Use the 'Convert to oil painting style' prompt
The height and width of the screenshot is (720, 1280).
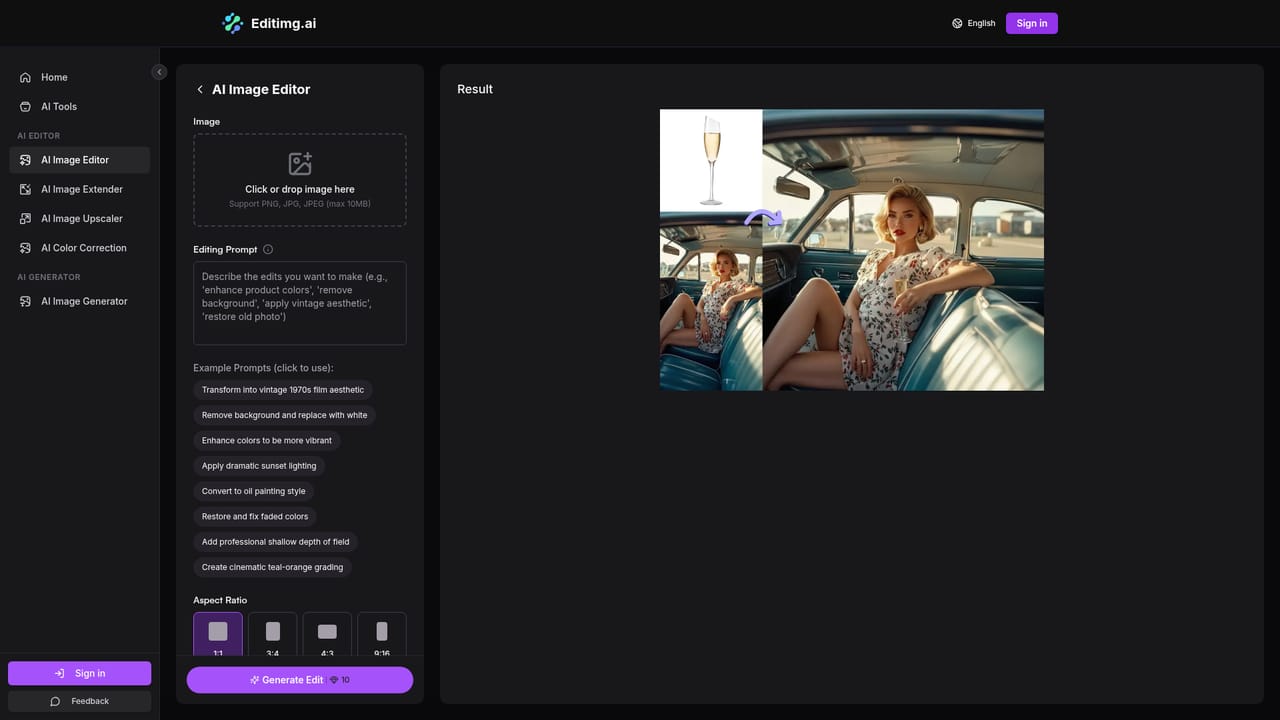tap(254, 491)
